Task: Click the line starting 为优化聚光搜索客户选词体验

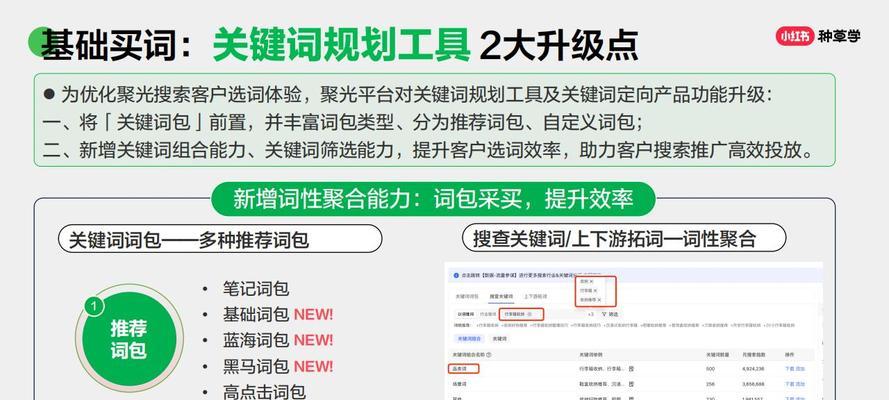Action: point(408,95)
